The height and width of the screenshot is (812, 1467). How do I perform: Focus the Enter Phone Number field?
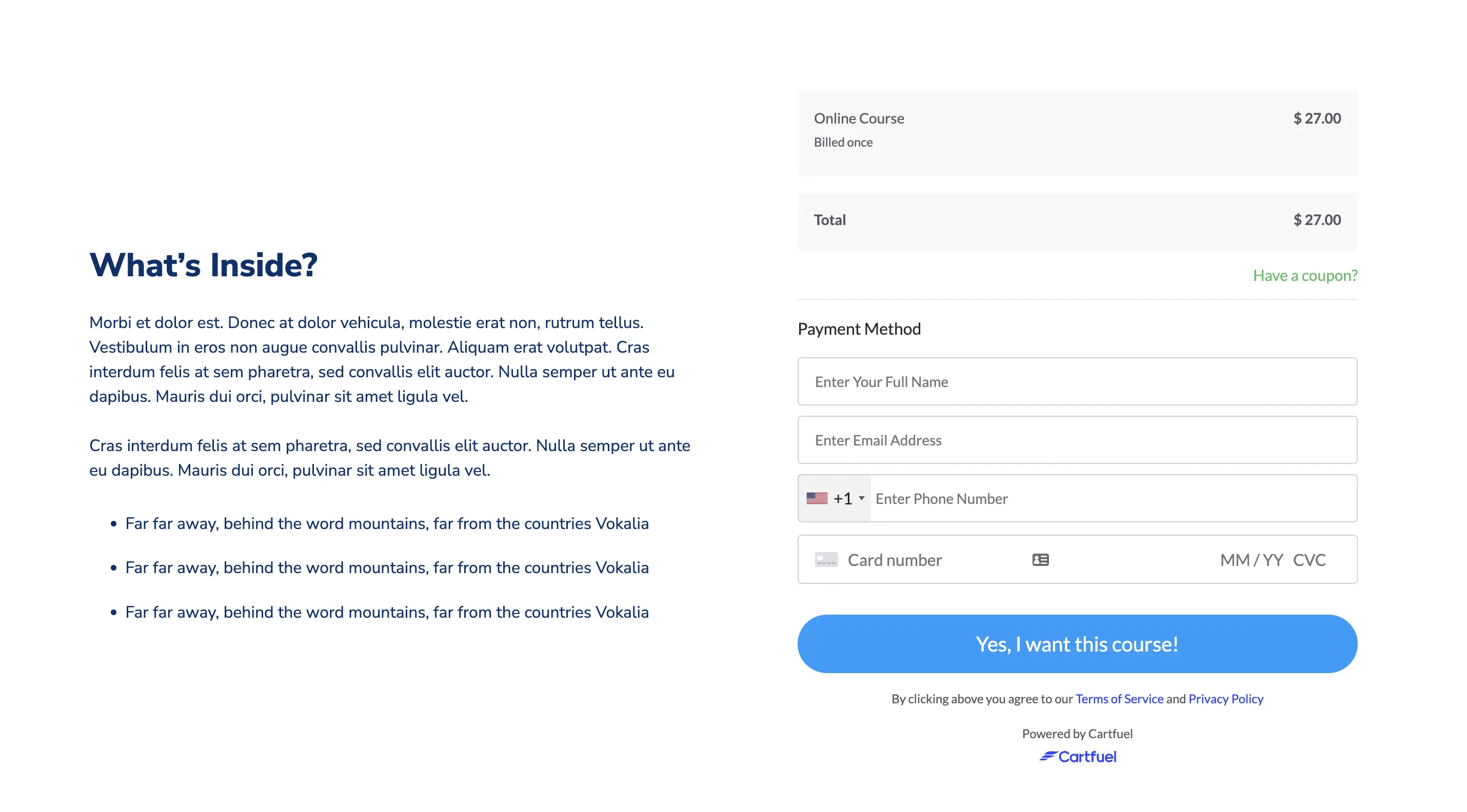(1114, 498)
